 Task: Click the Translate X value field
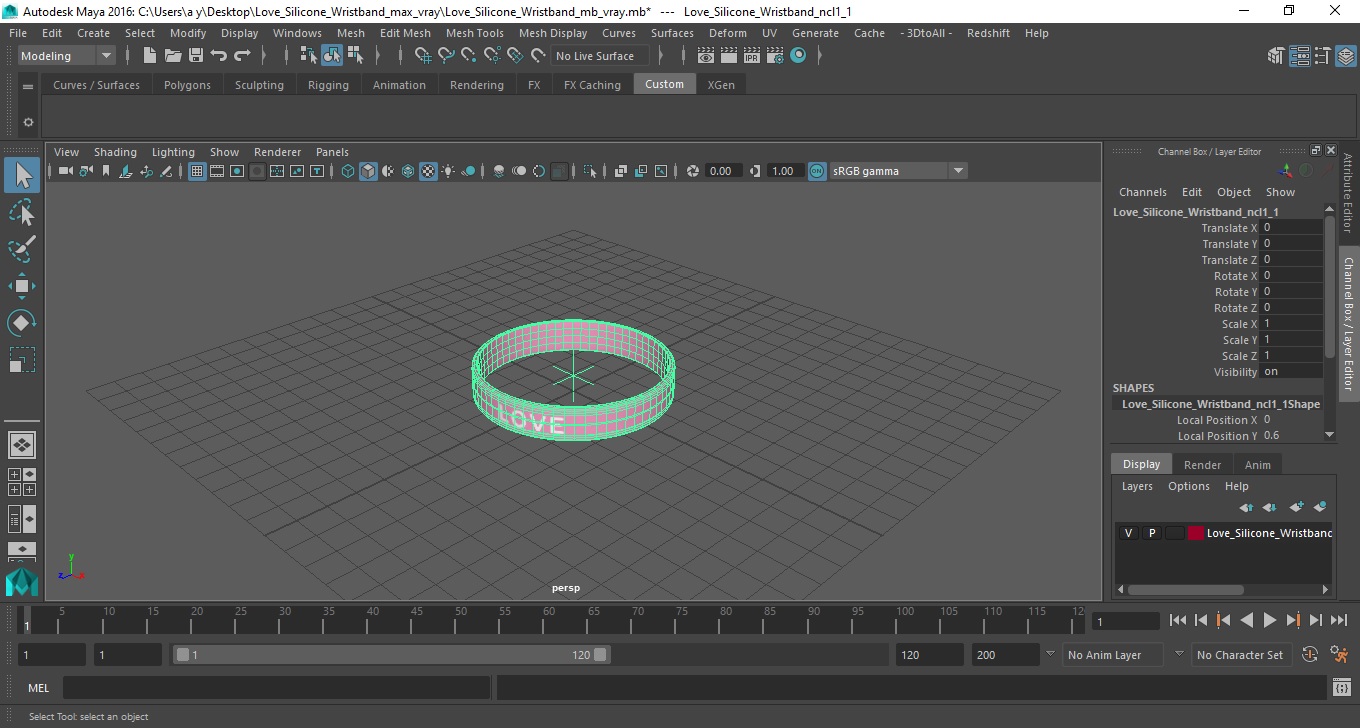[1291, 228]
